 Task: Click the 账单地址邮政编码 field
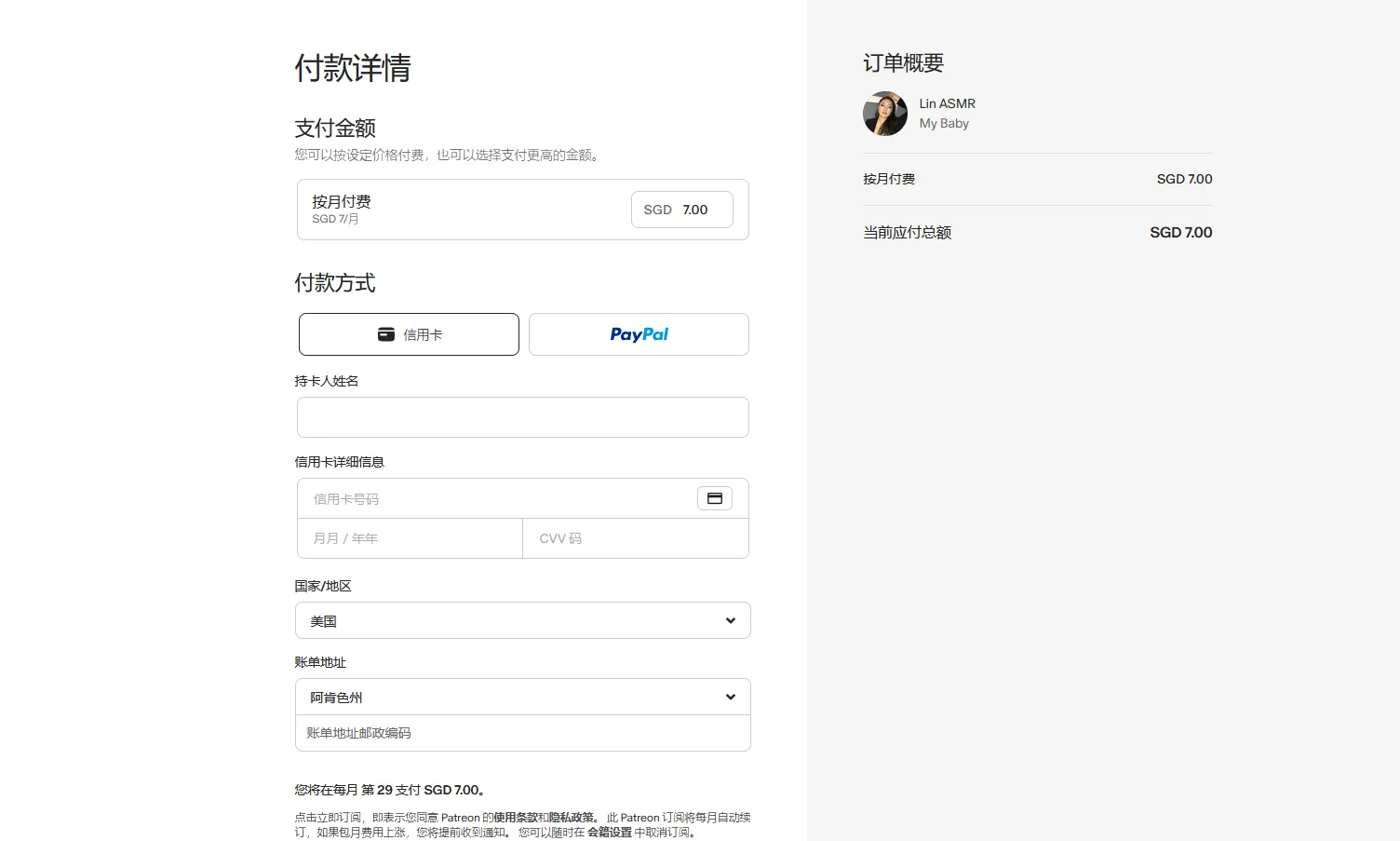coord(521,732)
